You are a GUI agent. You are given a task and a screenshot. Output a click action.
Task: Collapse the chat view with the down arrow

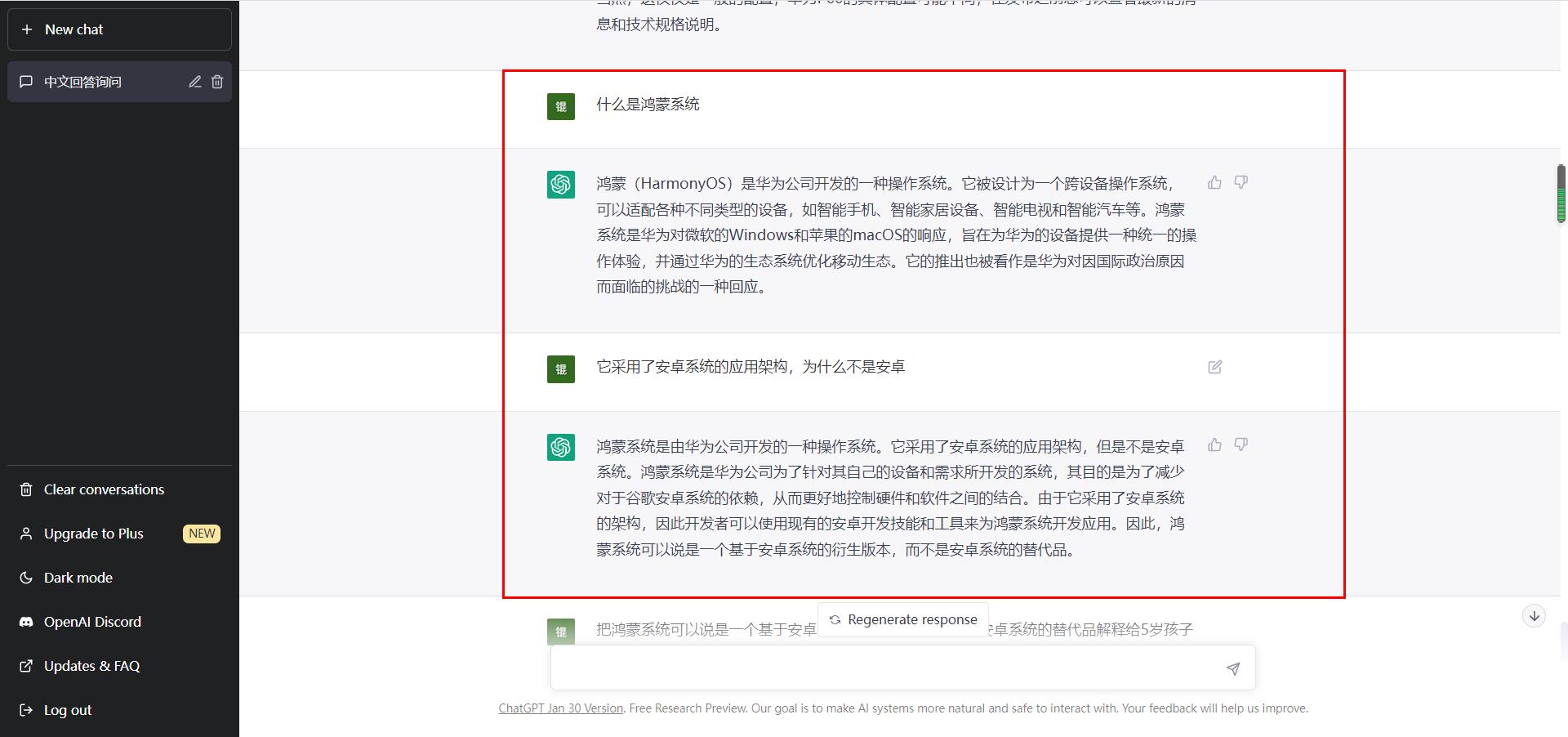point(1534,616)
